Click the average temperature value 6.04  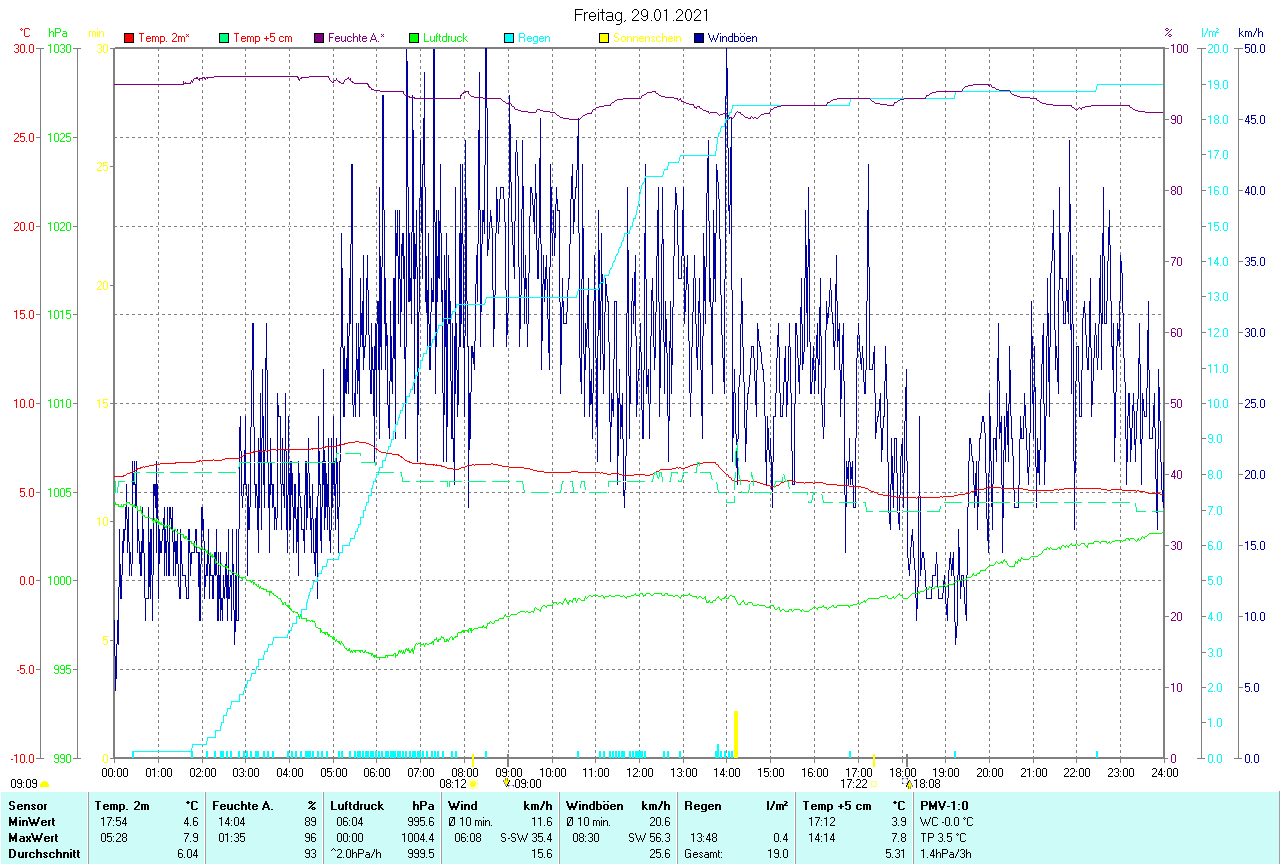point(187,854)
